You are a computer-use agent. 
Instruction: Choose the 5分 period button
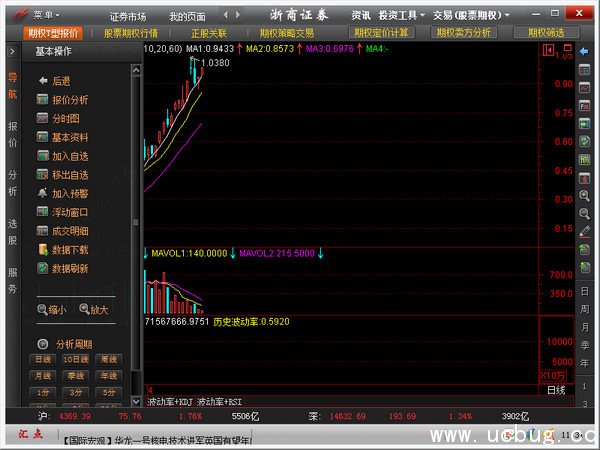109,393
